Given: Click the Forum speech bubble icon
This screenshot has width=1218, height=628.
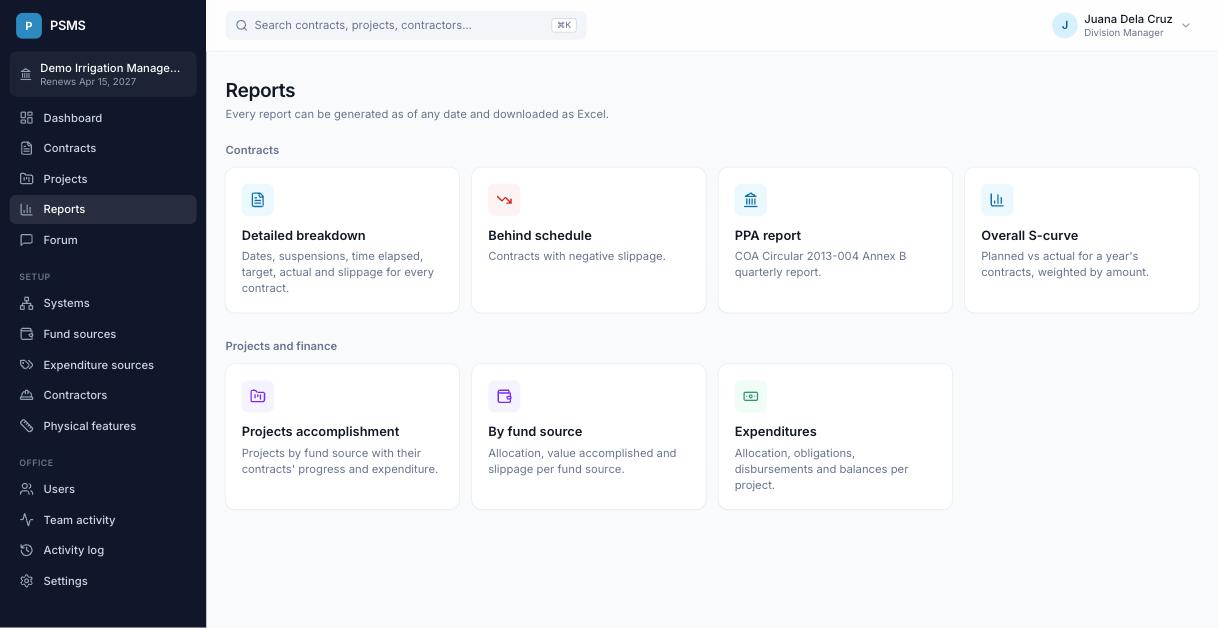Looking at the screenshot, I should (27, 240).
